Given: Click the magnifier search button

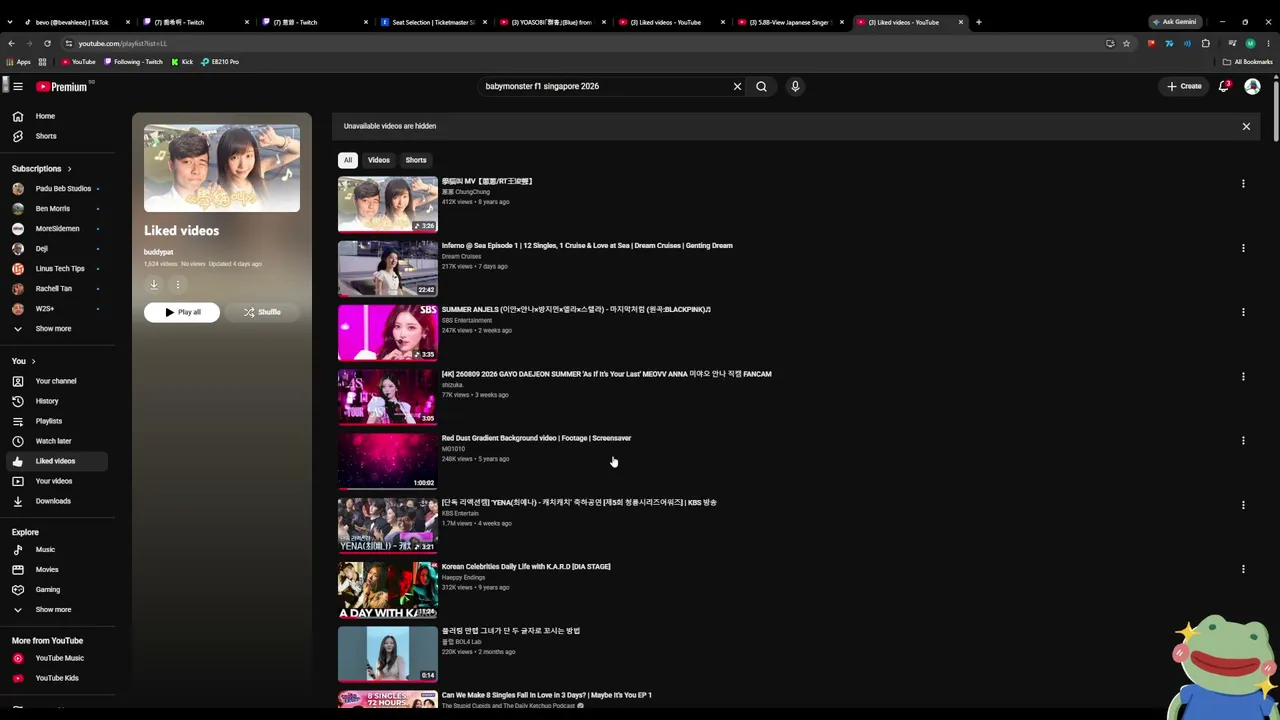Looking at the screenshot, I should tap(762, 87).
